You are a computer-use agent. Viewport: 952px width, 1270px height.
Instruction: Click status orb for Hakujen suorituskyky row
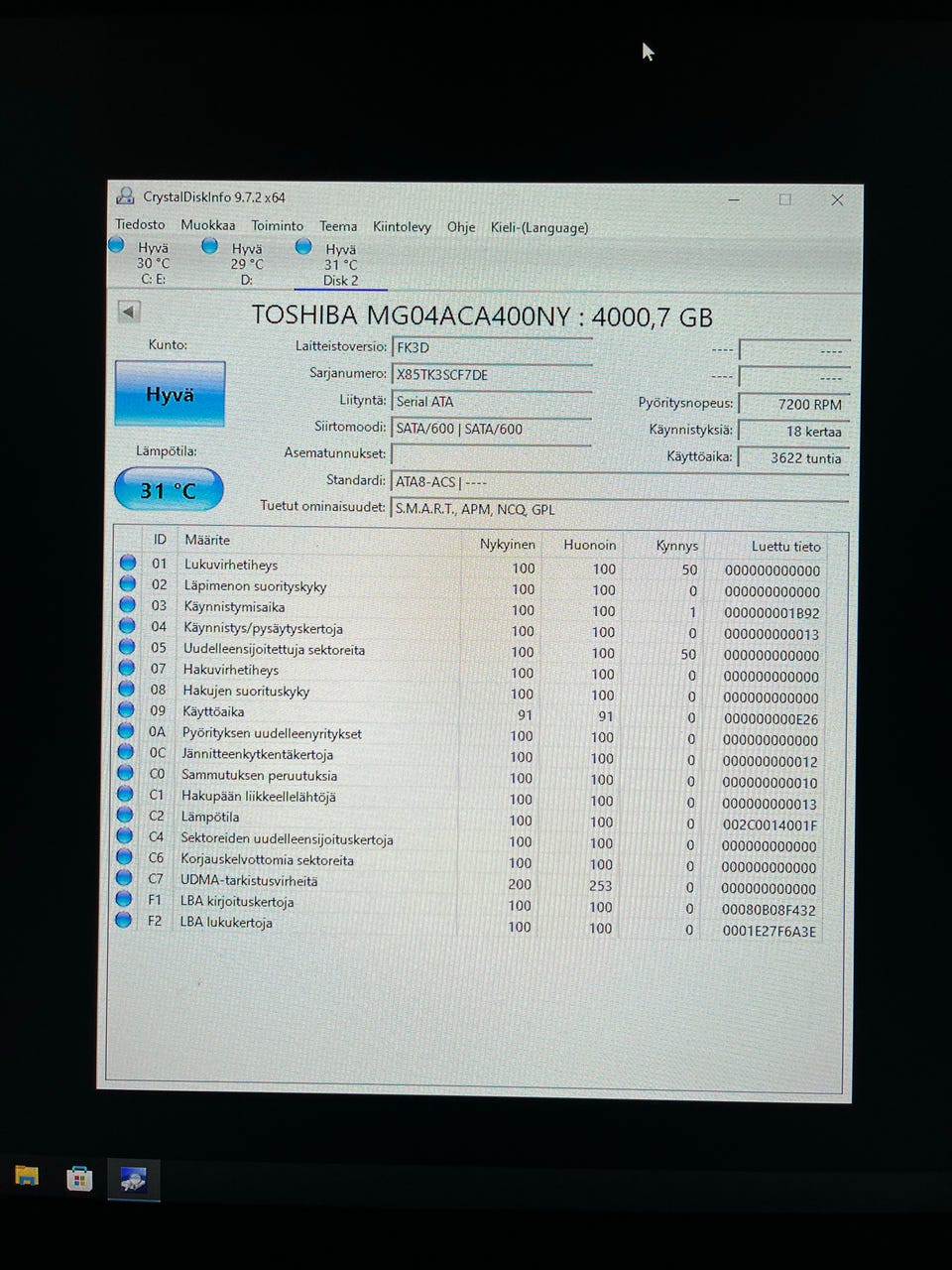(x=126, y=690)
